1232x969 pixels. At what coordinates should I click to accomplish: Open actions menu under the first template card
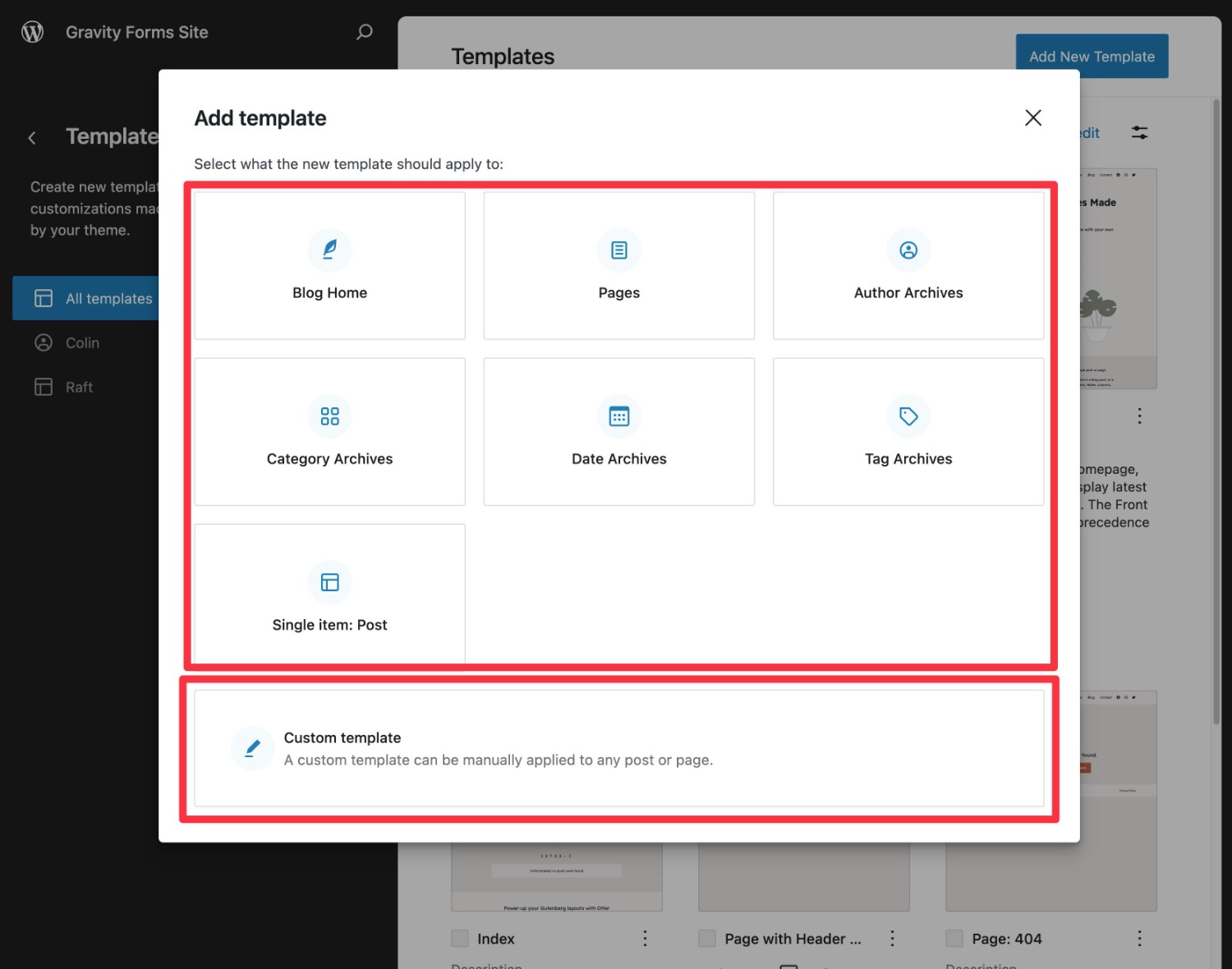[x=1139, y=416]
